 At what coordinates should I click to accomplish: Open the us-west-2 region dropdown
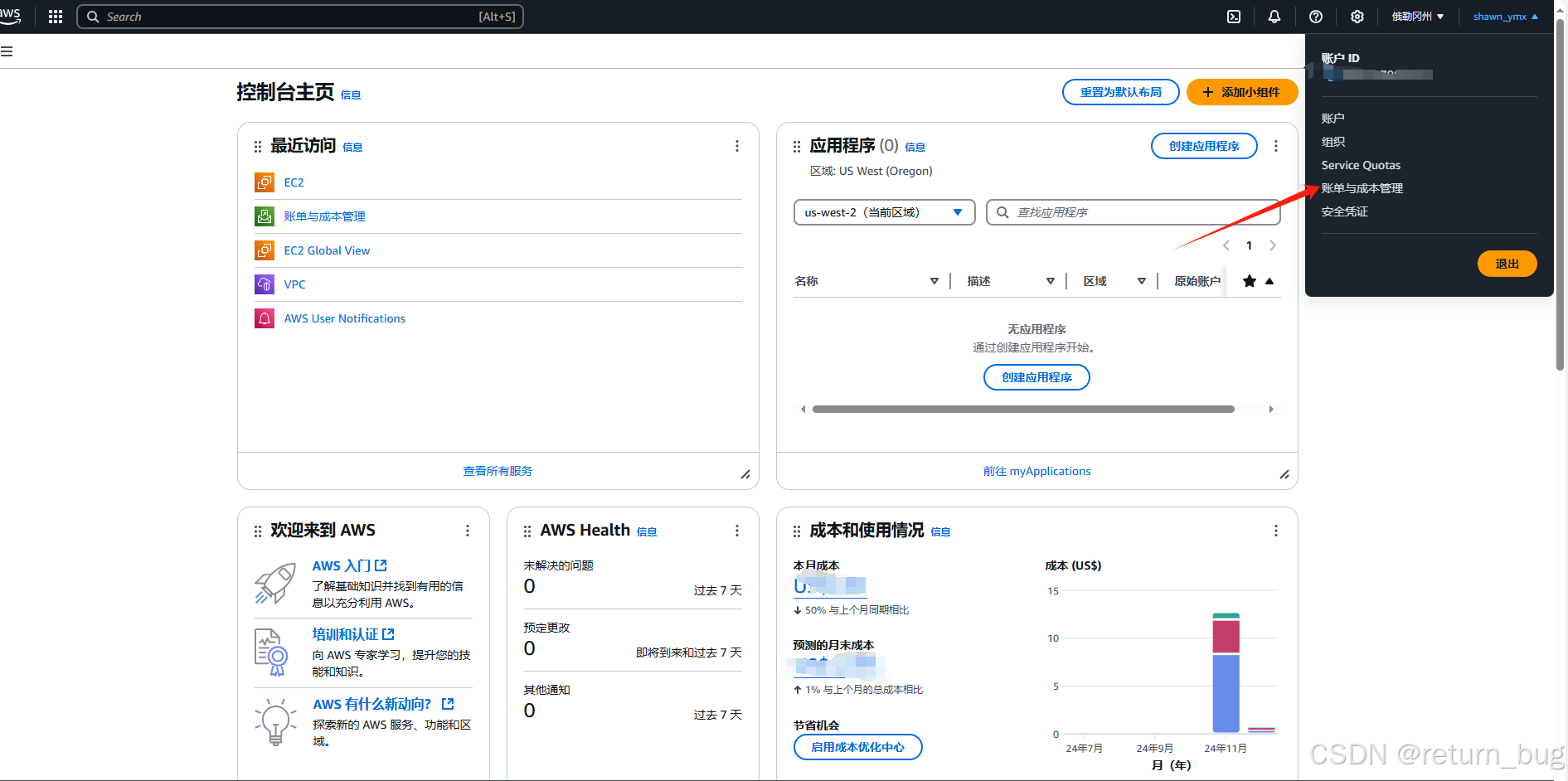(x=884, y=212)
